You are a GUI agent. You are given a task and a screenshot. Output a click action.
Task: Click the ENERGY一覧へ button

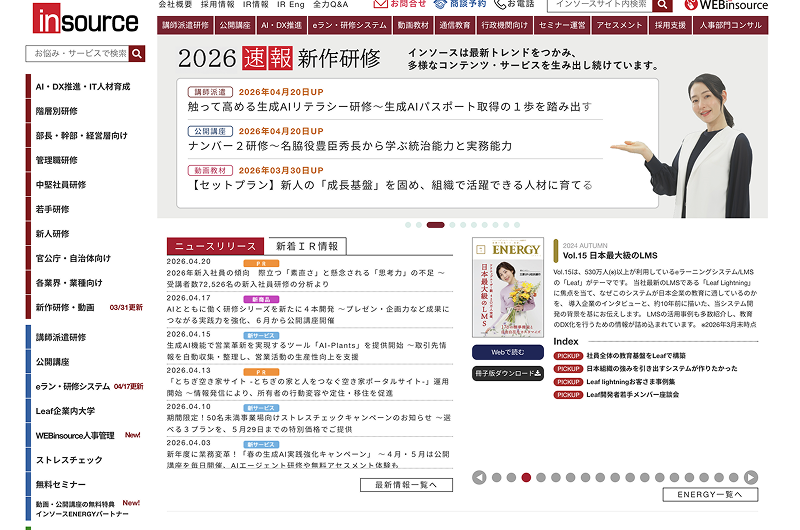pos(710,494)
